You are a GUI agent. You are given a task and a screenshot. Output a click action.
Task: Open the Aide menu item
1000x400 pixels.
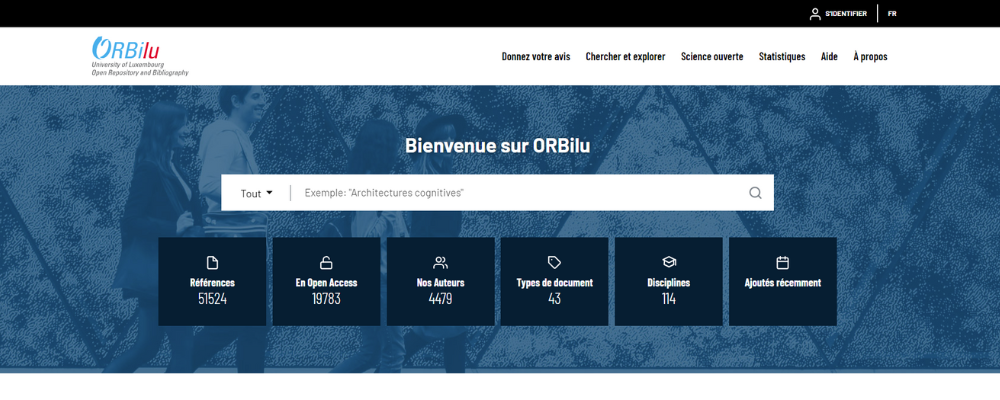coord(829,56)
